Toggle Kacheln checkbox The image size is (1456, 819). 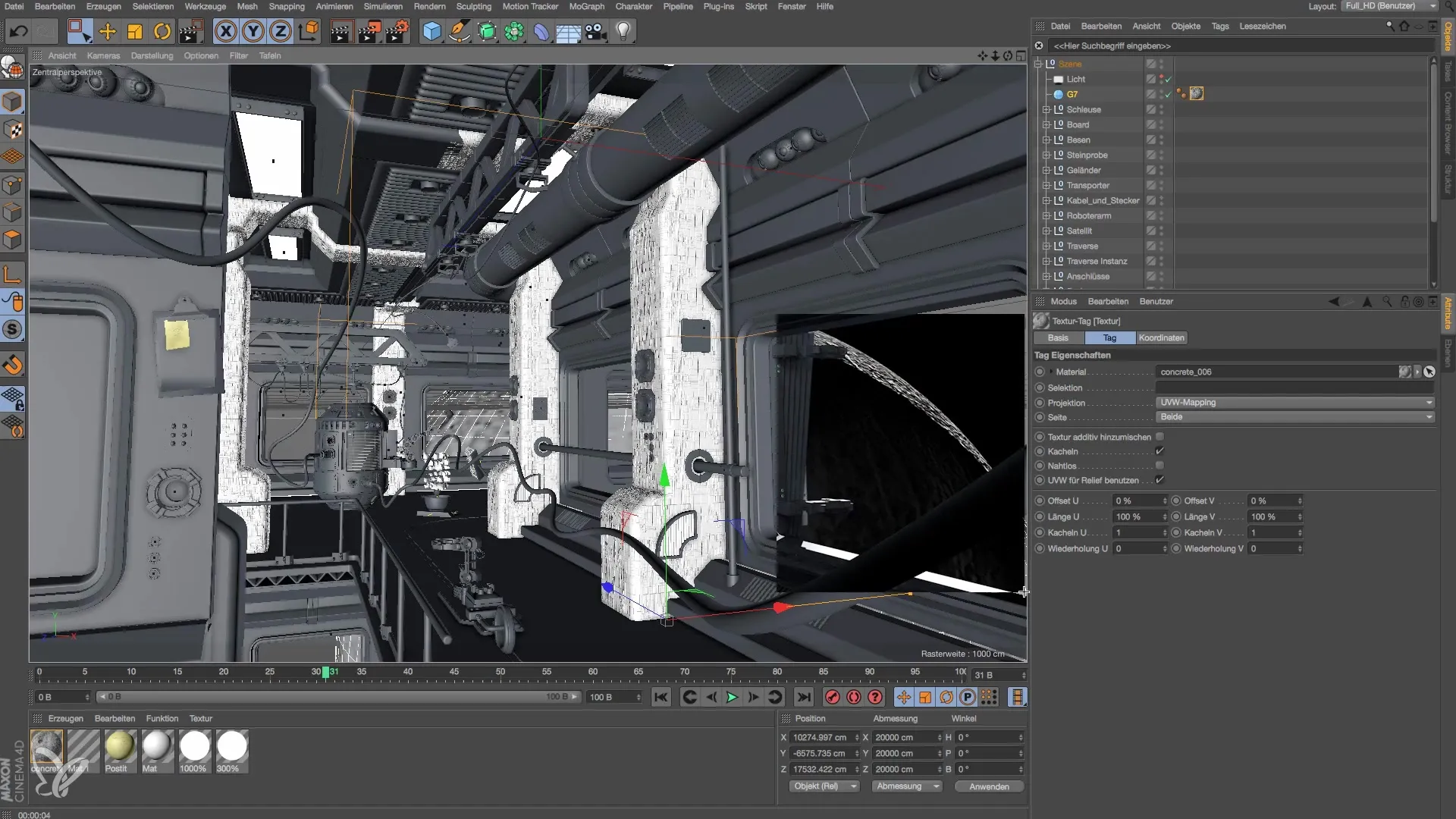(x=1159, y=451)
